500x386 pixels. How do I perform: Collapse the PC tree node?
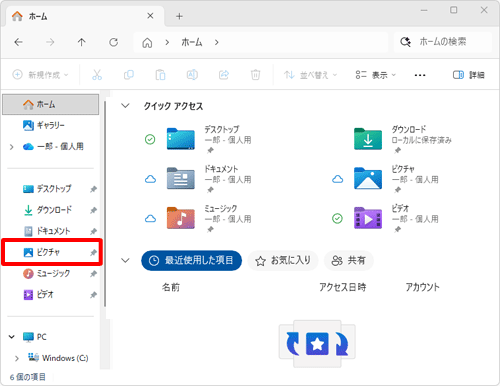[12, 337]
